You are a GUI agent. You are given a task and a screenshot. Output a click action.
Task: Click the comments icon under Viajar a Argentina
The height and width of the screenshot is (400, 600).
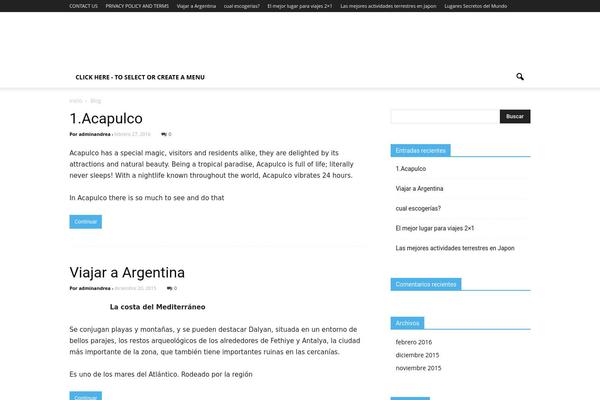click(170, 288)
